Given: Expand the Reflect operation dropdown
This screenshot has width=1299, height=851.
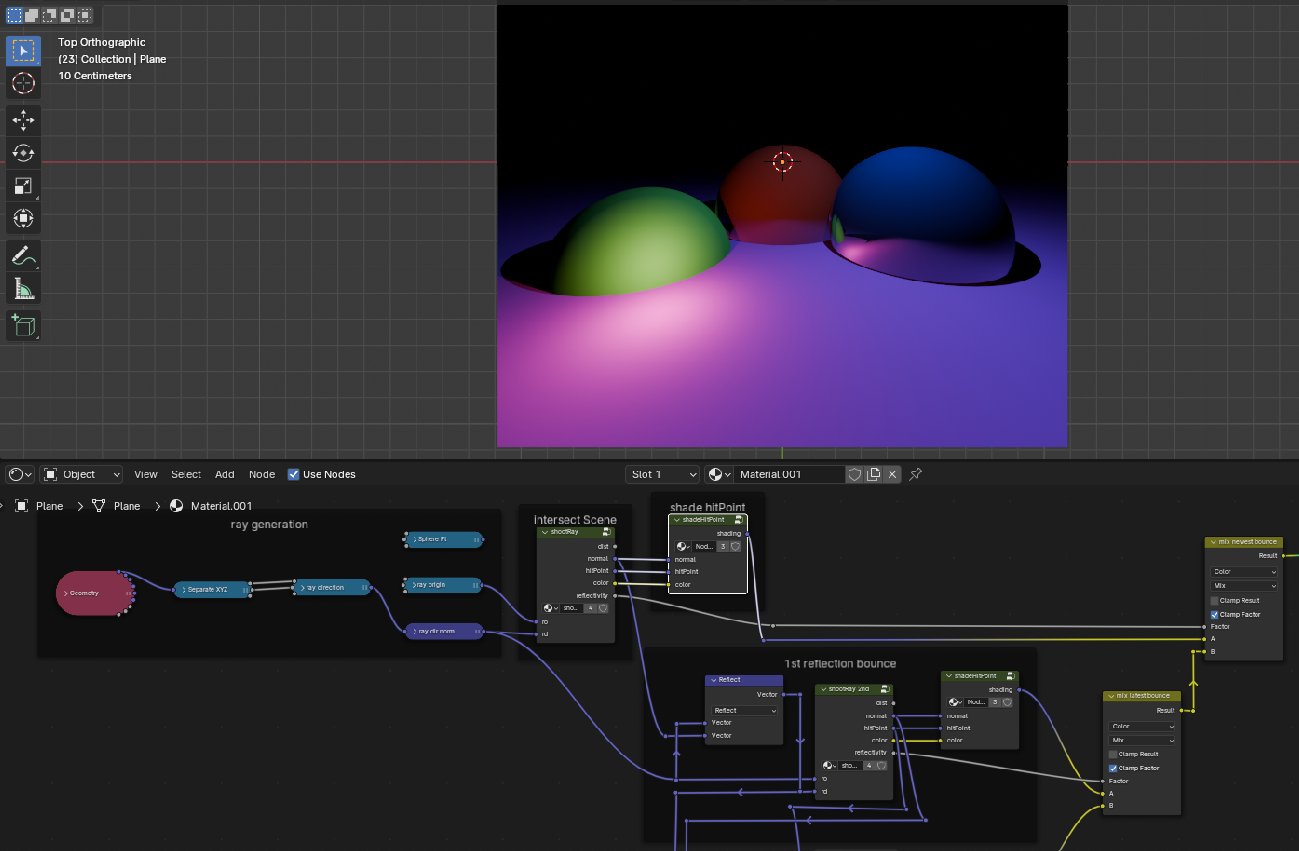Looking at the screenshot, I should (x=744, y=710).
